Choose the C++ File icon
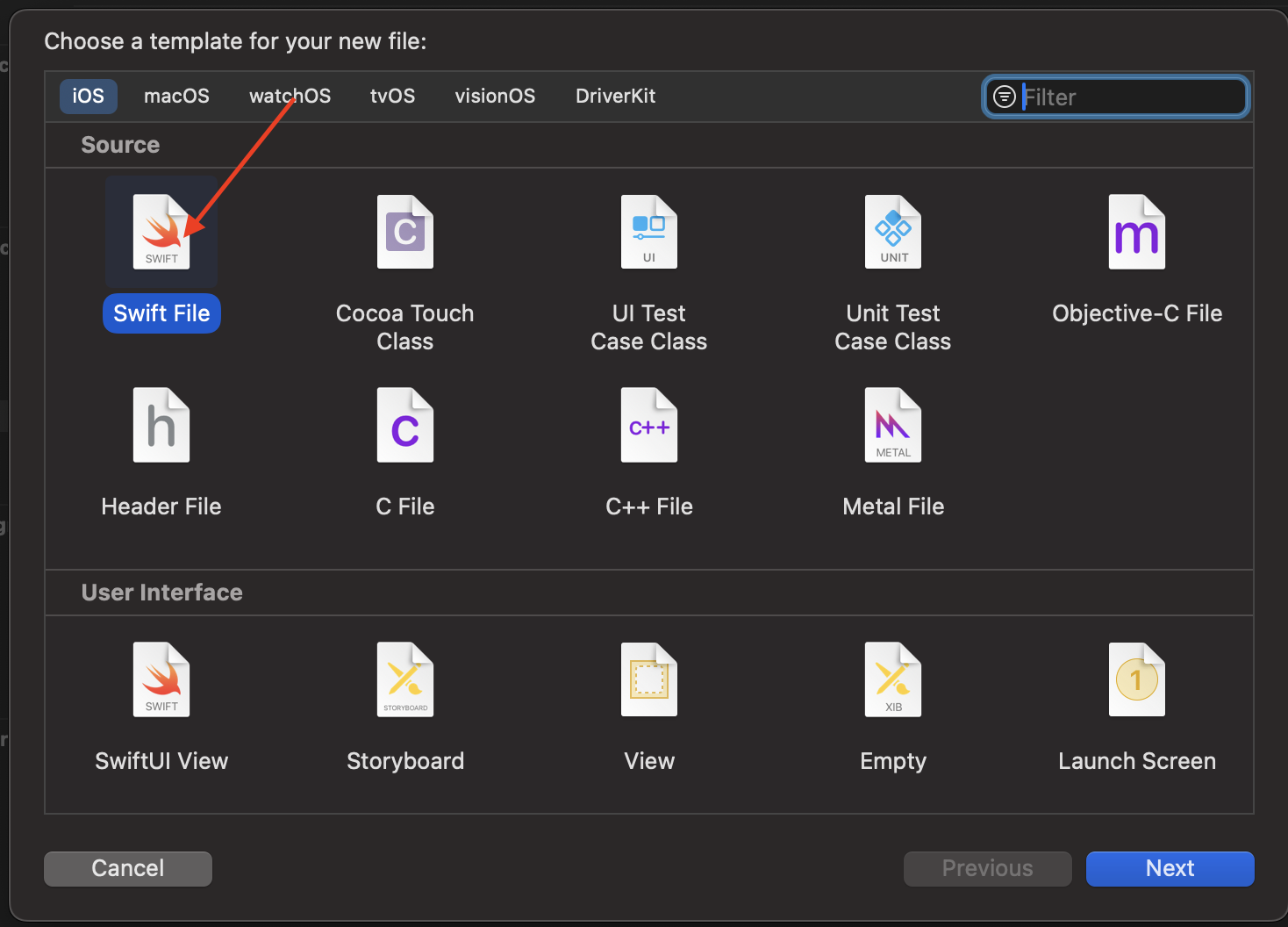1288x927 pixels. 649,425
